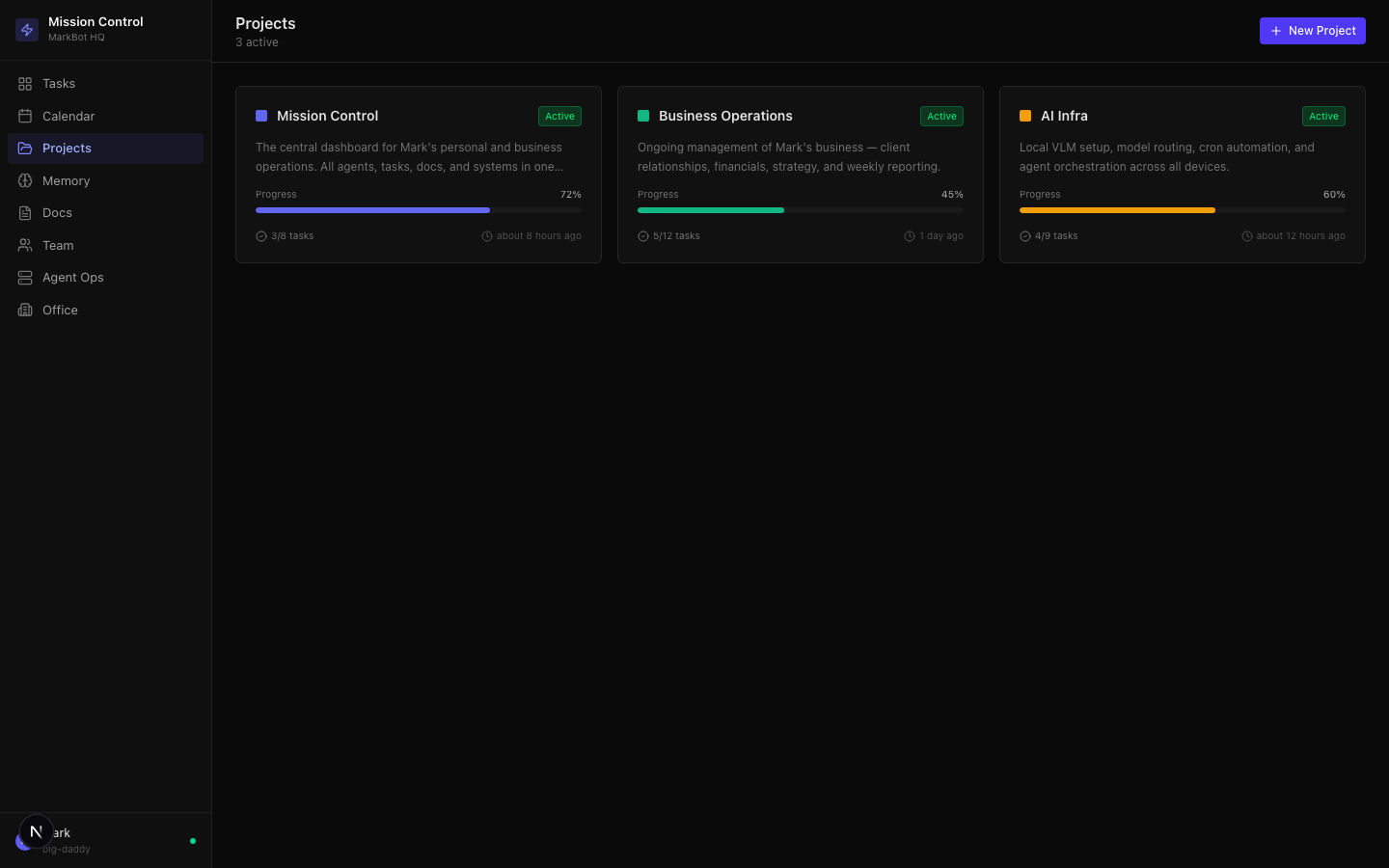Click the Team people icon

pos(25,245)
